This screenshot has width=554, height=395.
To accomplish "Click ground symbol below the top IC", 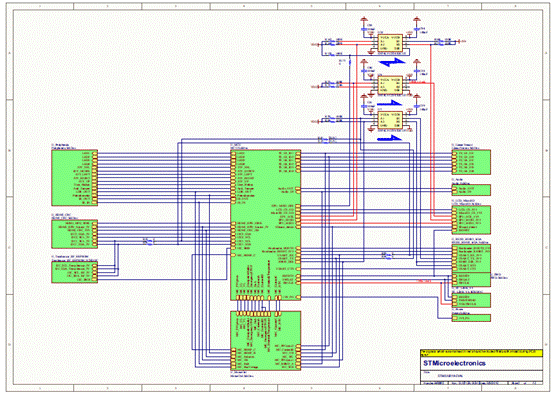I will [371, 52].
